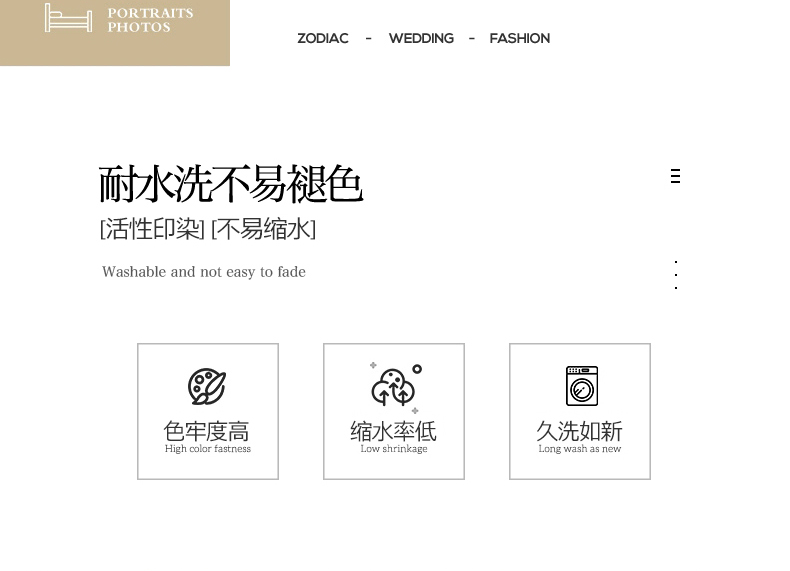Click the 'High color fastness' caption

click(208, 449)
